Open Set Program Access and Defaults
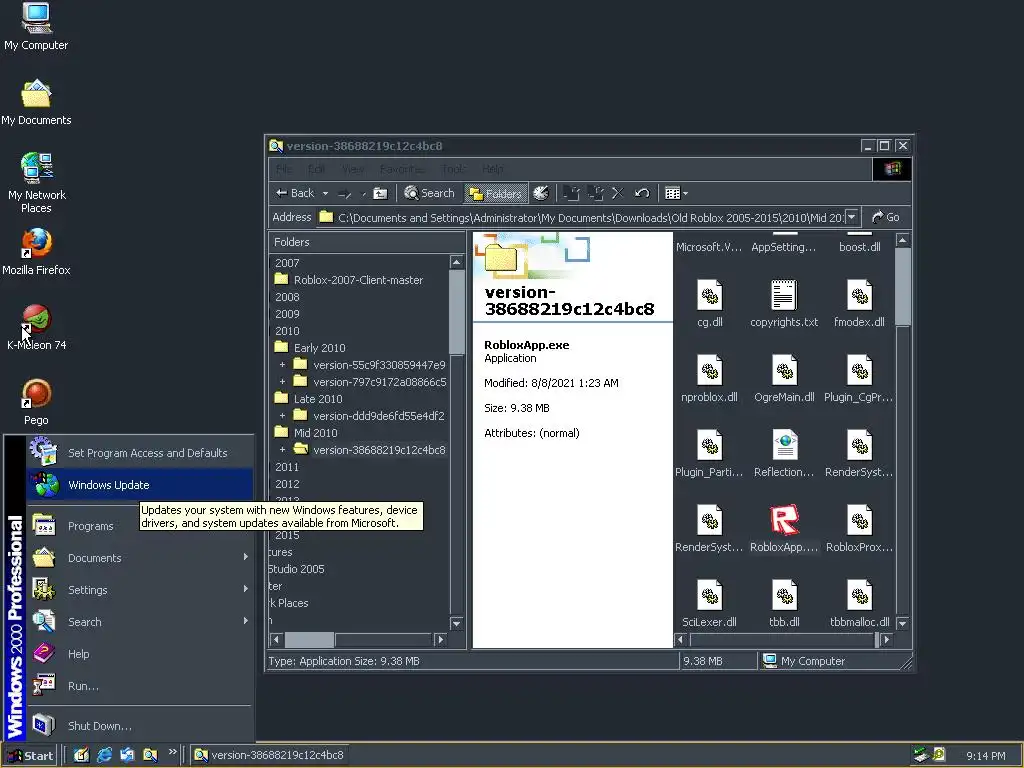 pos(140,453)
